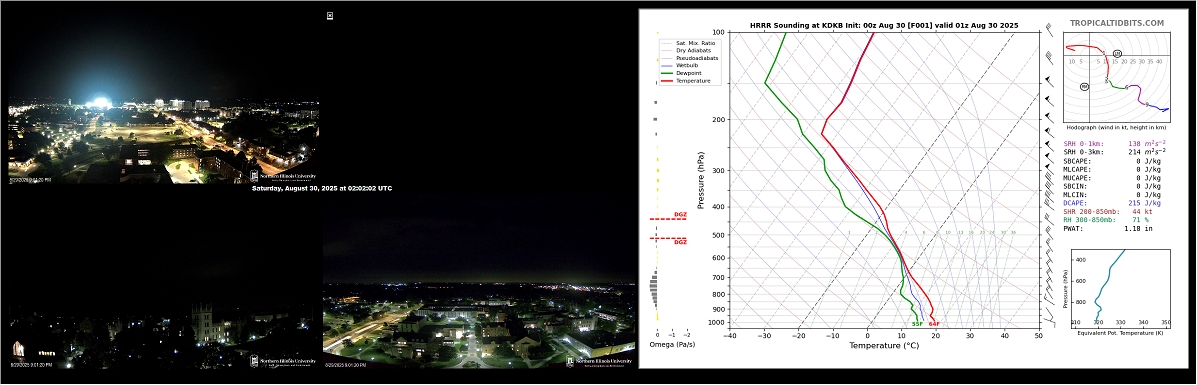Click the lower red DGZ marker

(668, 240)
